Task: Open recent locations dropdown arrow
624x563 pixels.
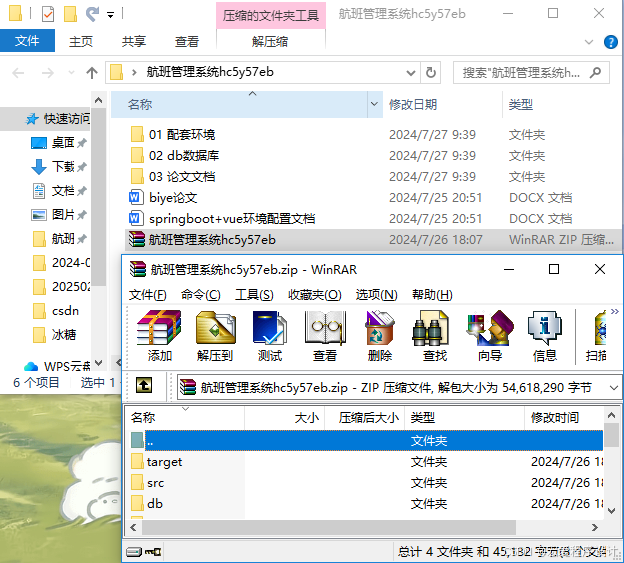Action: tap(71, 73)
